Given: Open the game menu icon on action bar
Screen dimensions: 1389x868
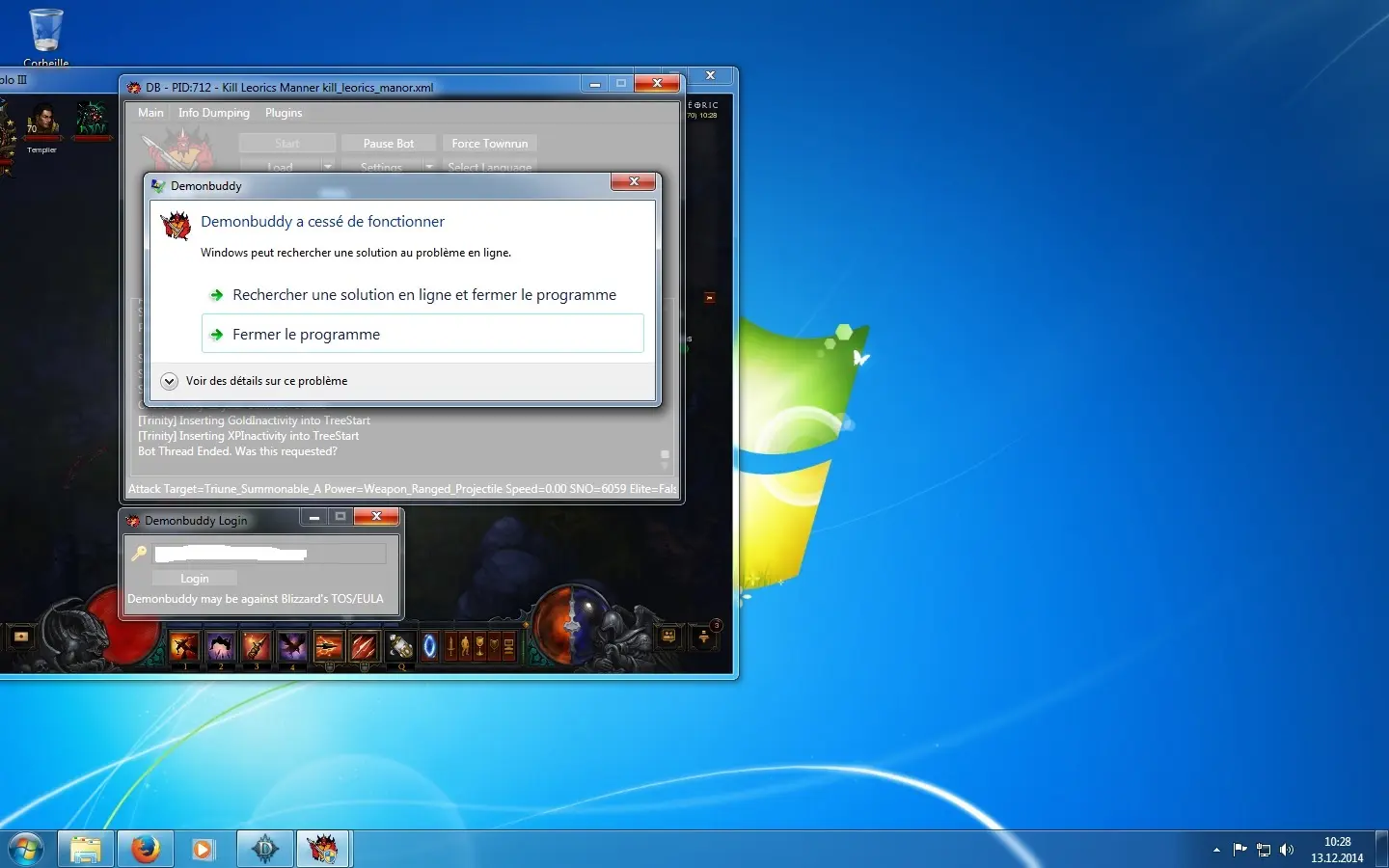Looking at the screenshot, I should point(508,646).
